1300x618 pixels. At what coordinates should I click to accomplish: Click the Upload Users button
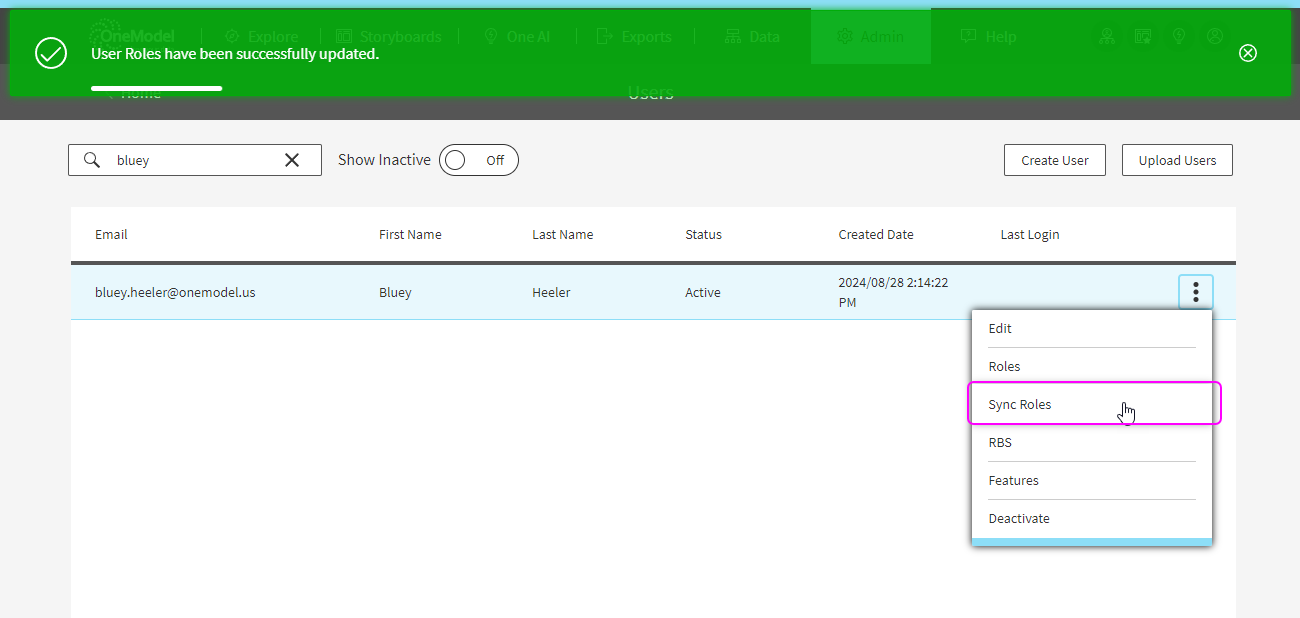[x=1178, y=160]
